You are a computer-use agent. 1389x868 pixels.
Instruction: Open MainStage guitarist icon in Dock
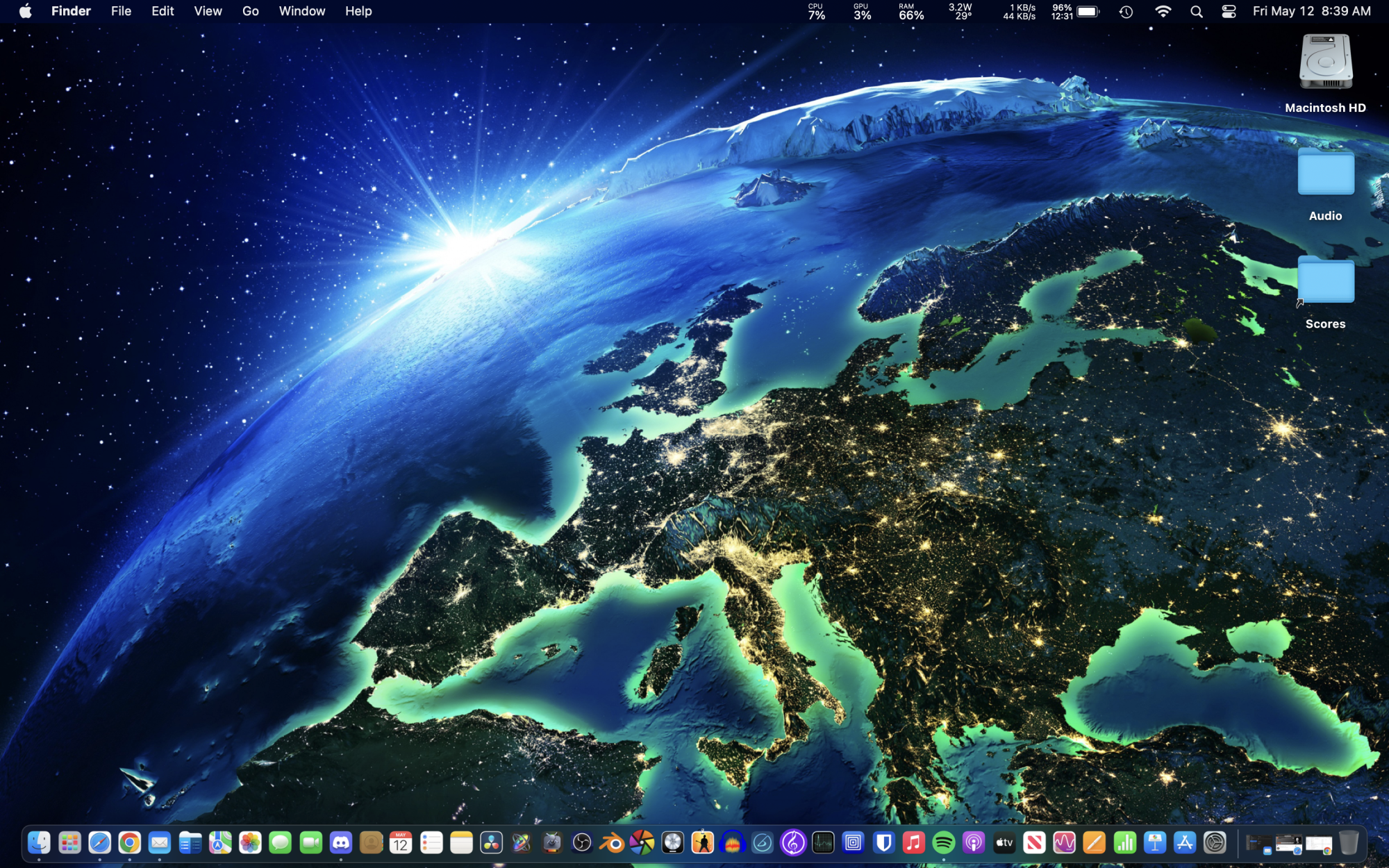(x=703, y=843)
